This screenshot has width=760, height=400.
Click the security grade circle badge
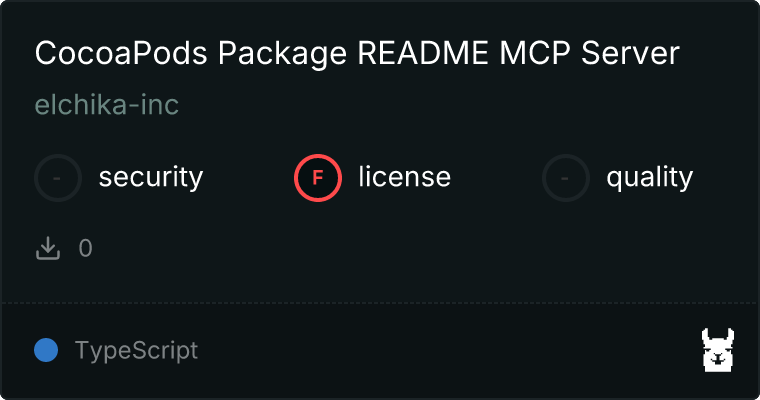click(58, 178)
